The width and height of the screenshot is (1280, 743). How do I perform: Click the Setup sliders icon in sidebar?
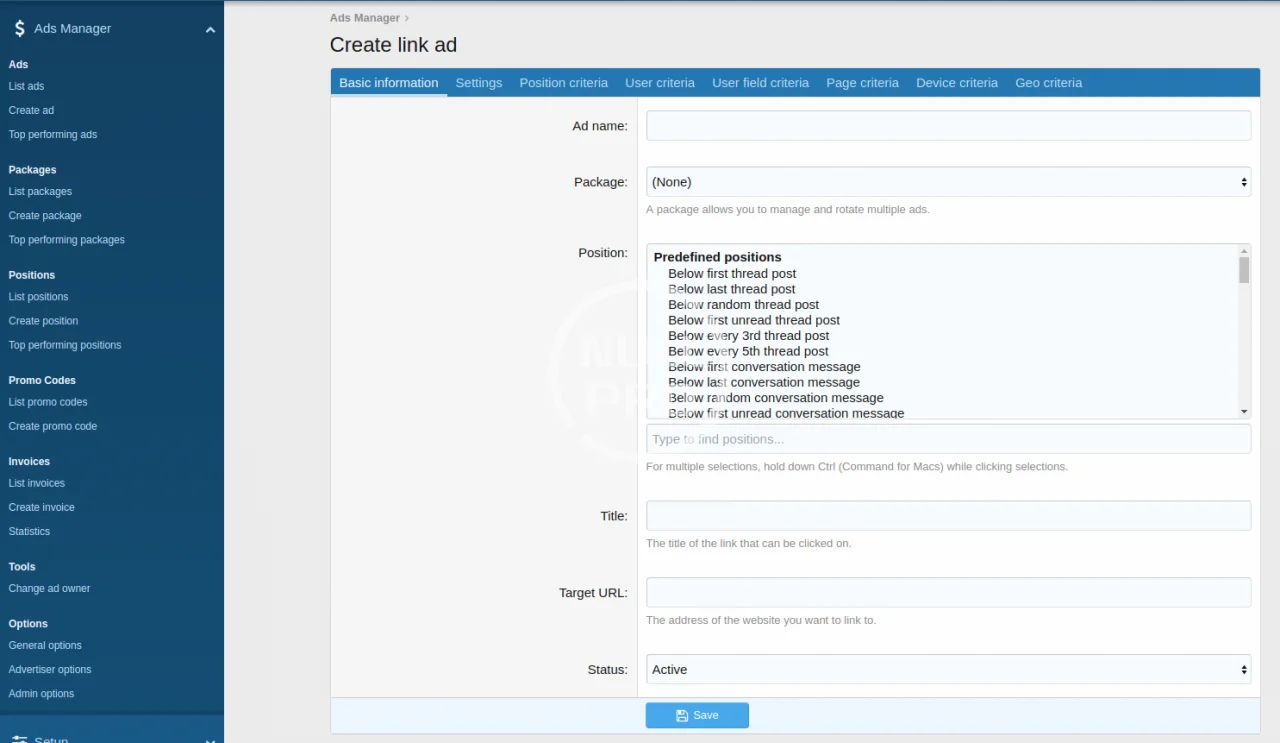pyautogui.click(x=19, y=739)
